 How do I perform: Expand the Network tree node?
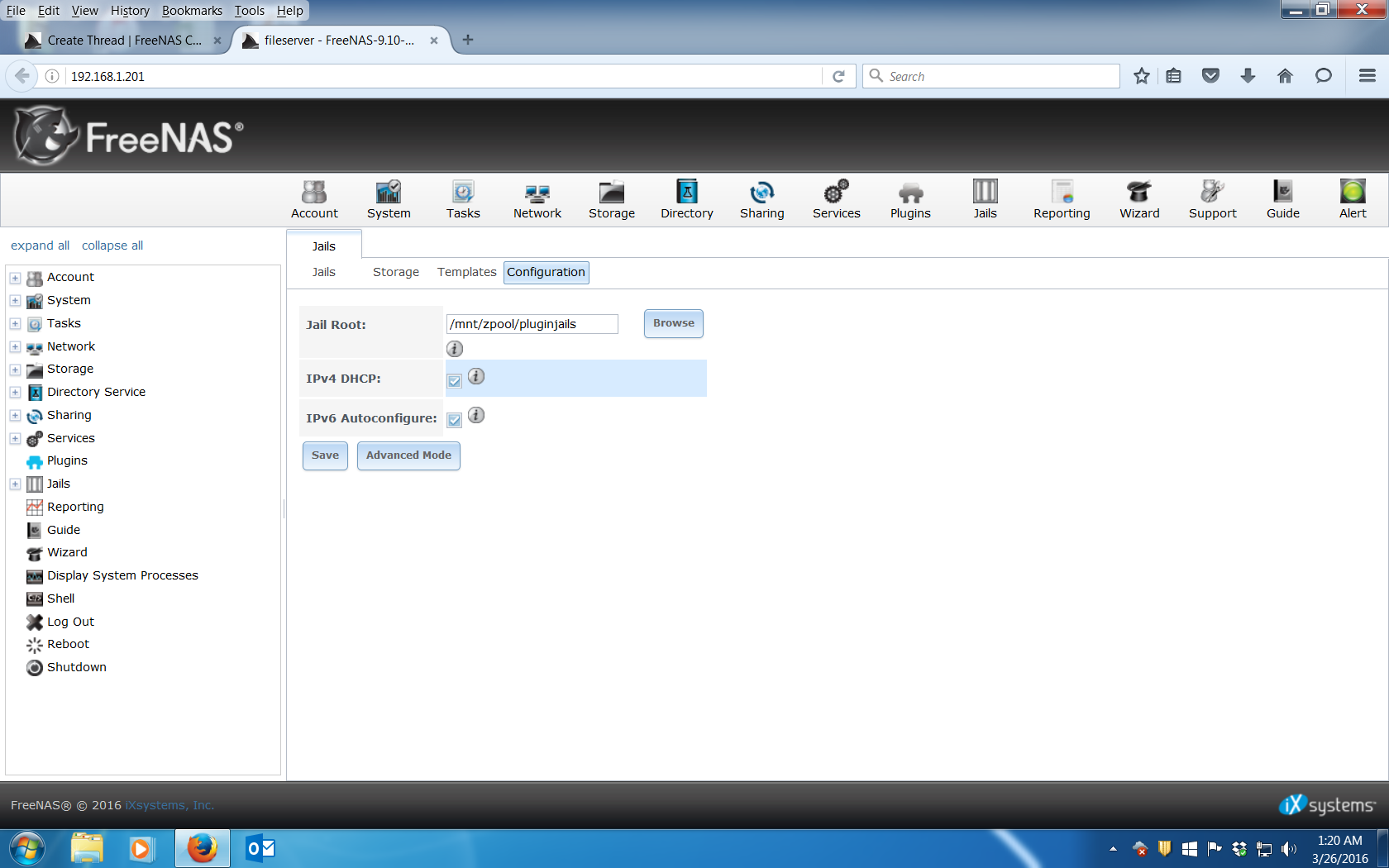[x=15, y=347]
